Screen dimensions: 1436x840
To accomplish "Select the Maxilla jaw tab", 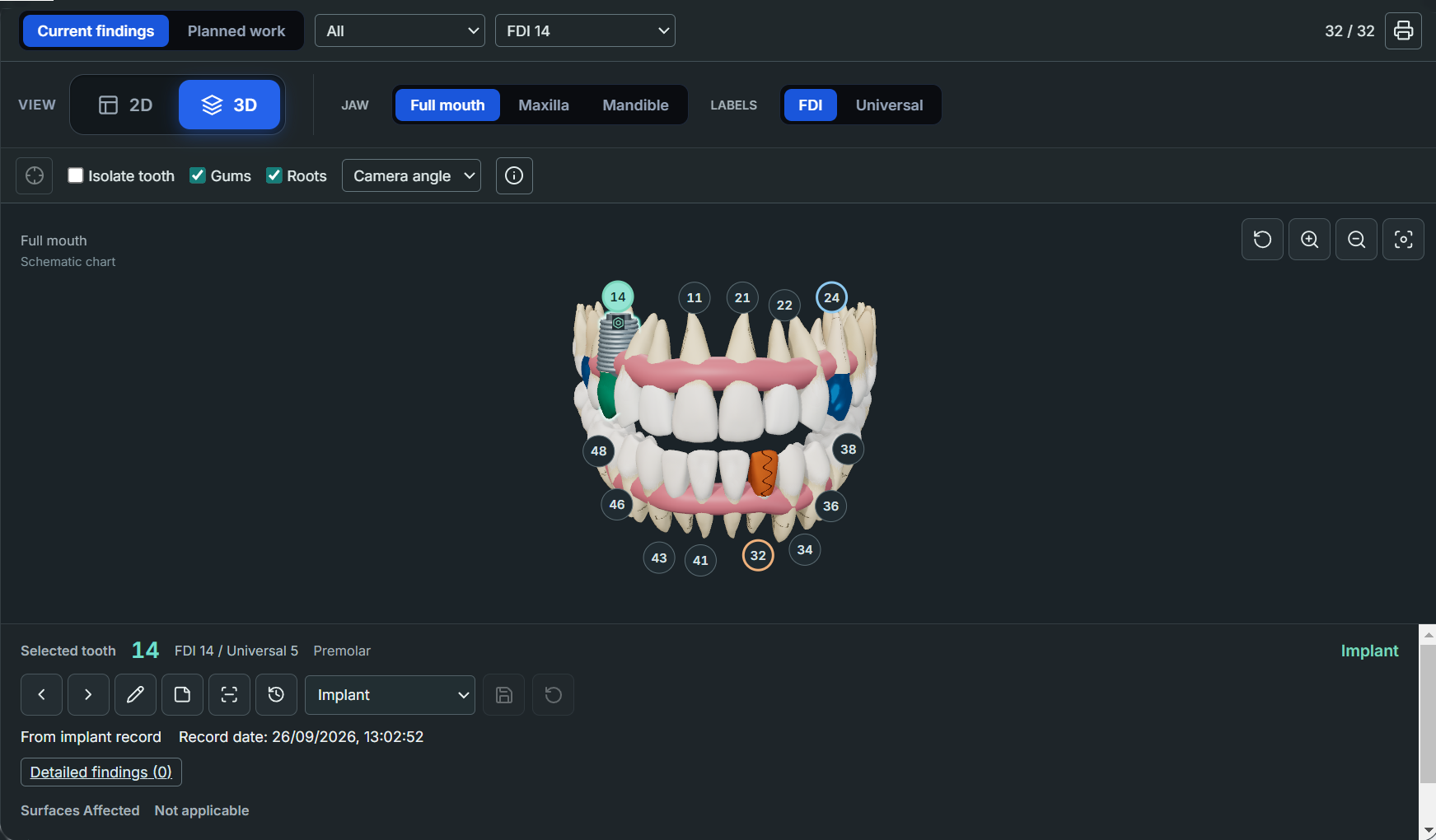I will click(x=544, y=105).
